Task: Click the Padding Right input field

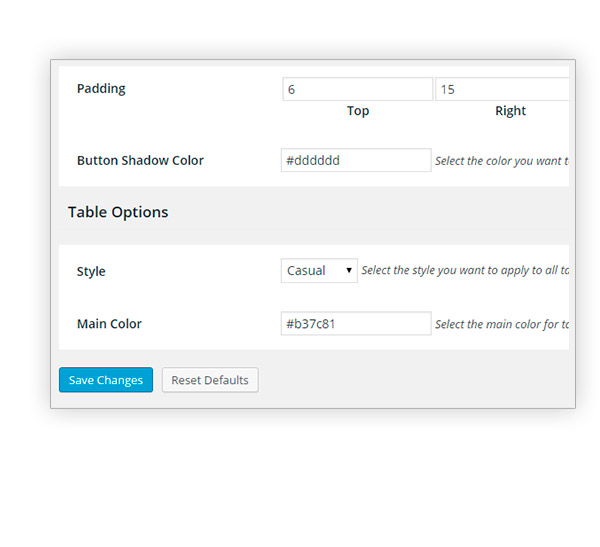Action: tap(502, 89)
